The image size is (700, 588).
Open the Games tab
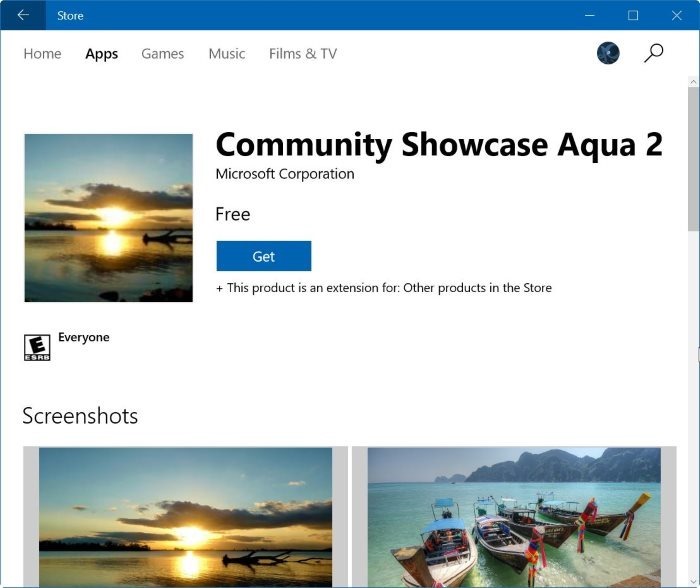(x=162, y=54)
